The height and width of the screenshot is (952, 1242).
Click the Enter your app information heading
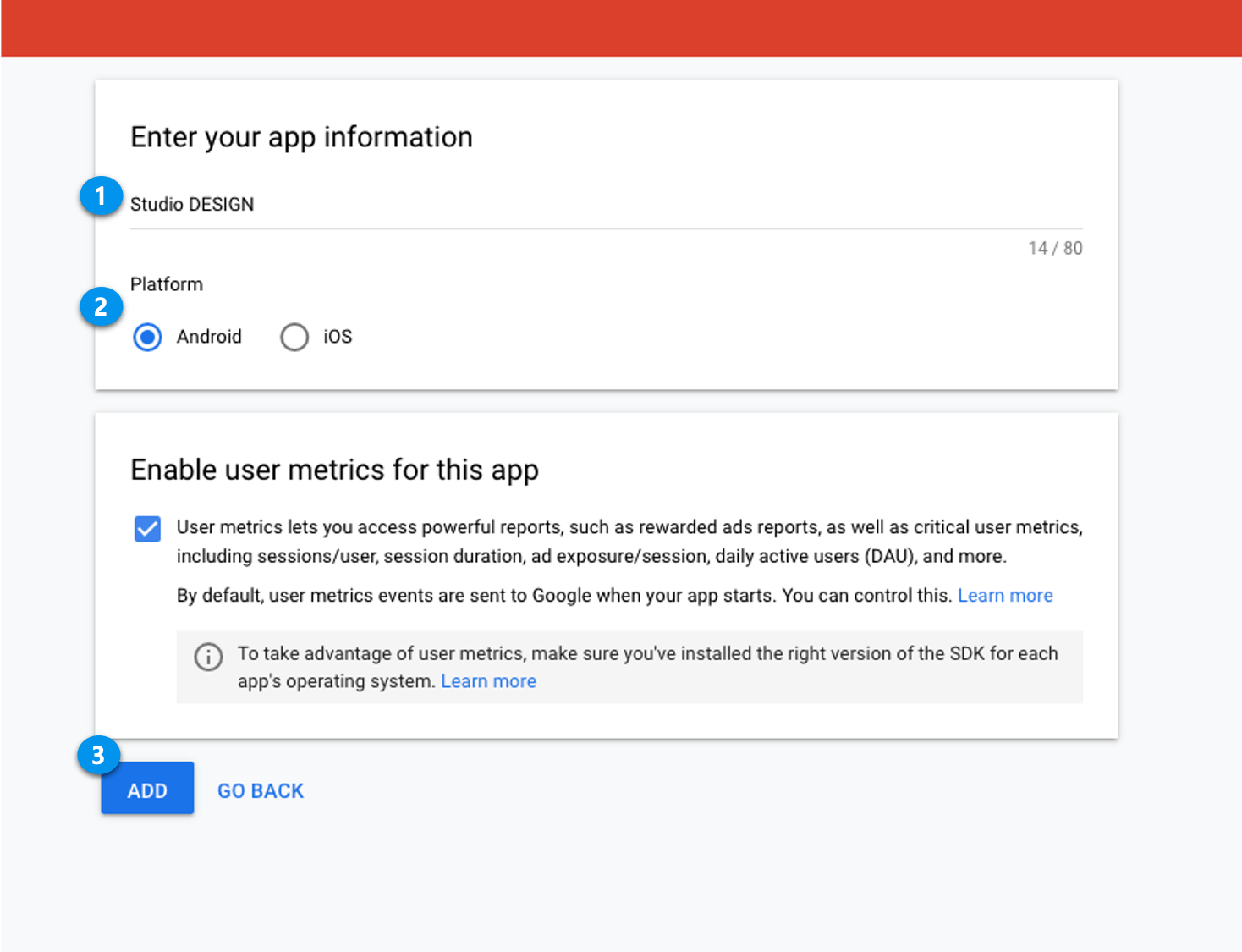[x=301, y=137]
